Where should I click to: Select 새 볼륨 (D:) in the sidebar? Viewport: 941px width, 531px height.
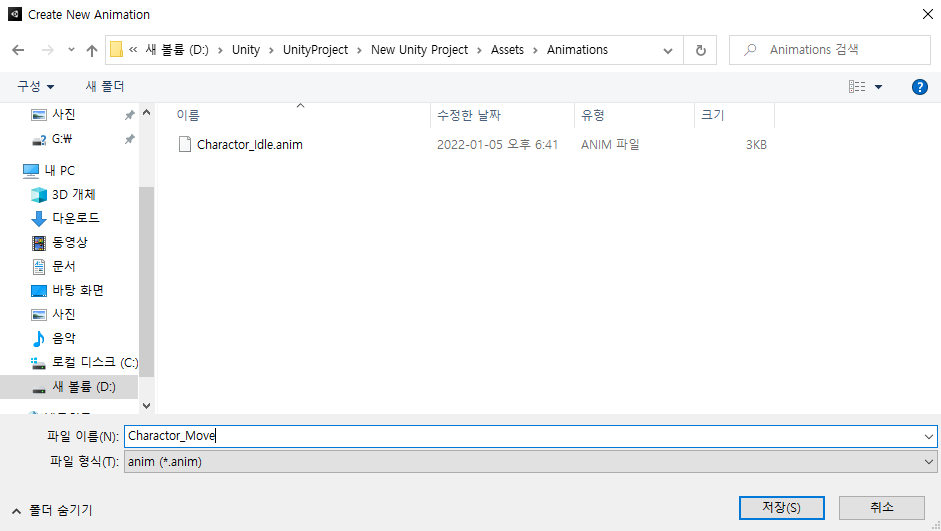(x=83, y=387)
